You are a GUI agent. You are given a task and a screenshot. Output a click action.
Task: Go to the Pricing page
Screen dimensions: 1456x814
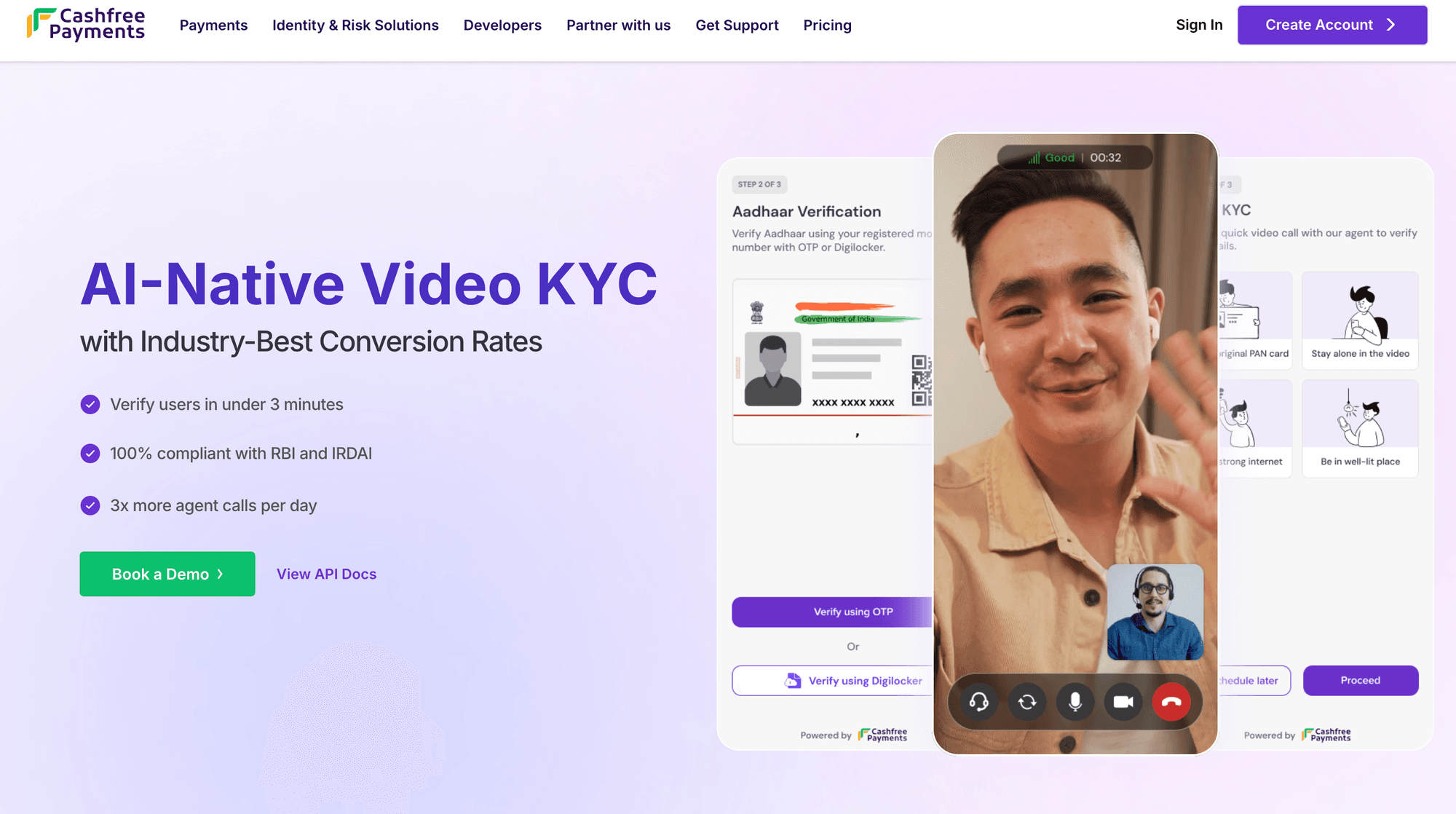coord(827,25)
